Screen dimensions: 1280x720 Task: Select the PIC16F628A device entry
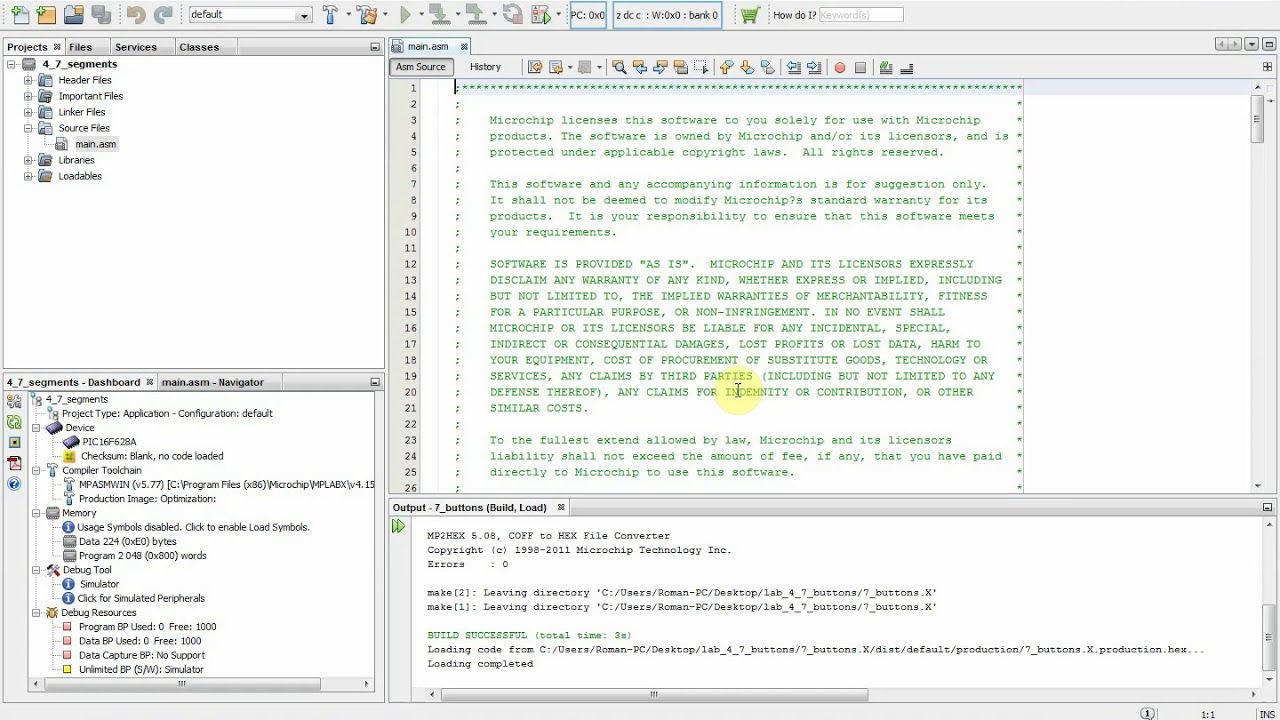(x=109, y=441)
